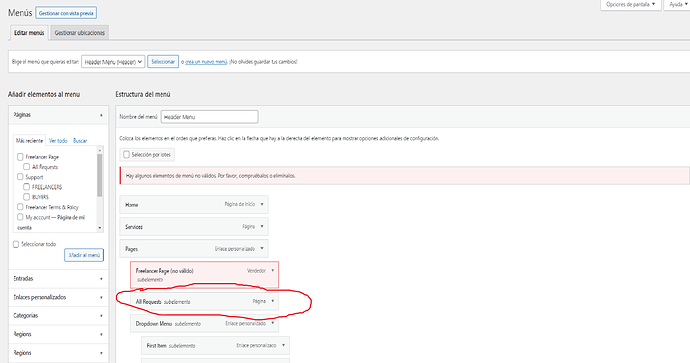Open the Buscar pages tab
The image size is (690, 363).
coord(80,141)
